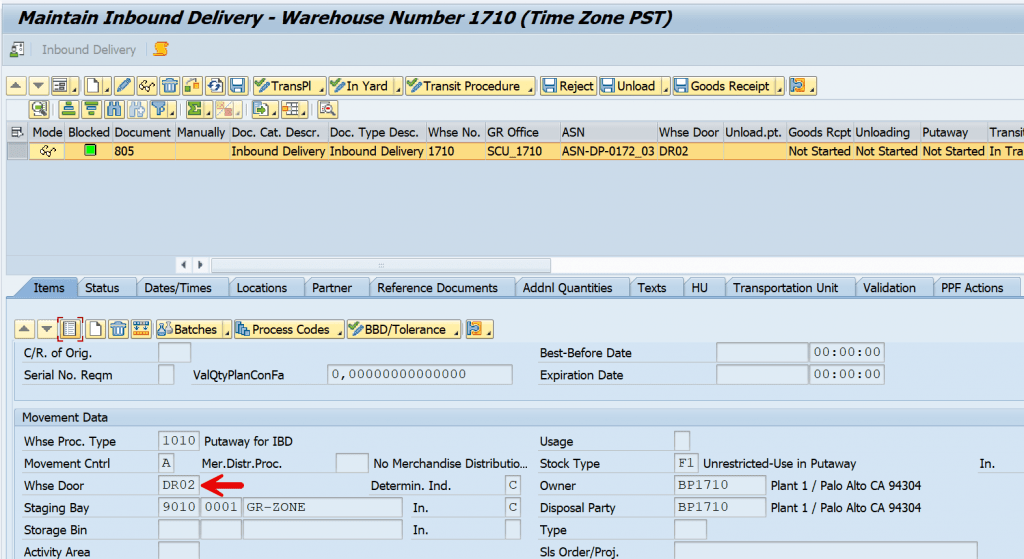Screen dimensions: 1024x559
Task: Click the items toolbar down arrow
Action: point(46,329)
